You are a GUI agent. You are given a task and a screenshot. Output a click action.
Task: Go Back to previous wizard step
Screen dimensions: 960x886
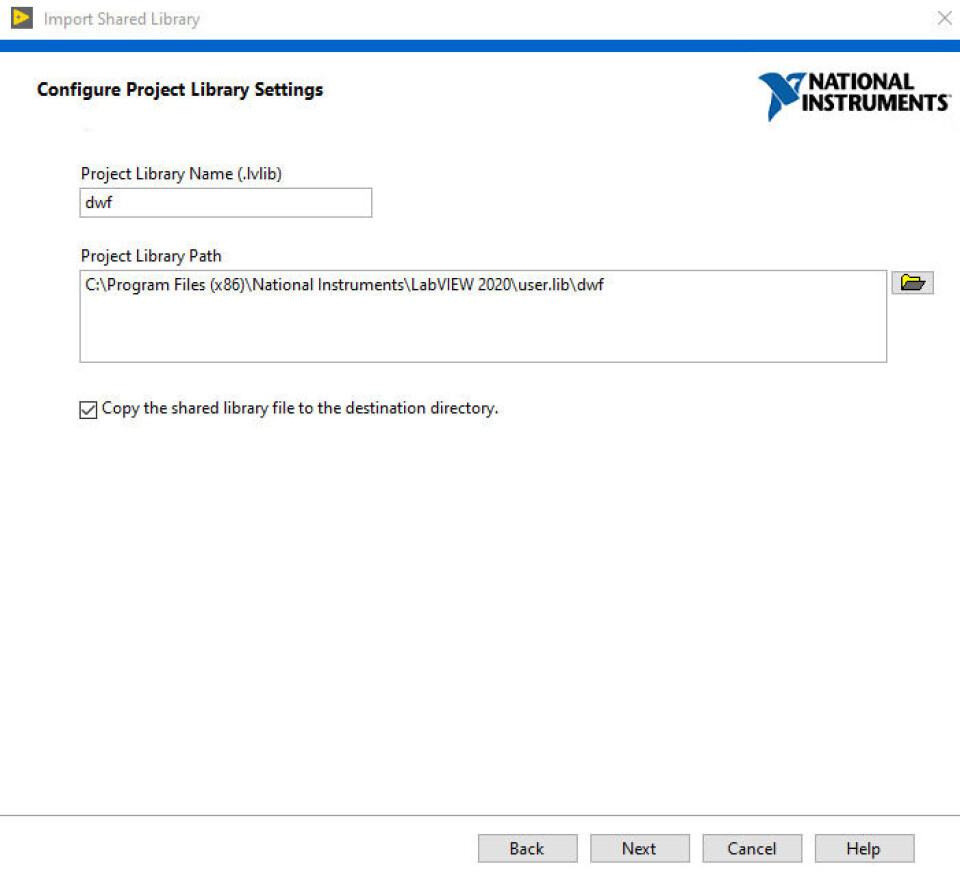[527, 848]
